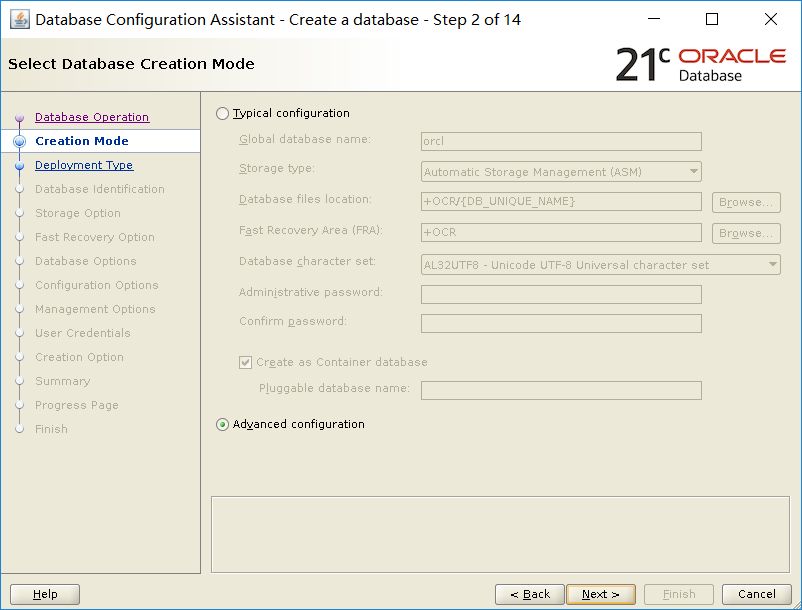This screenshot has height=610, width=802.
Task: Proceed with the Next button
Action: (601, 594)
